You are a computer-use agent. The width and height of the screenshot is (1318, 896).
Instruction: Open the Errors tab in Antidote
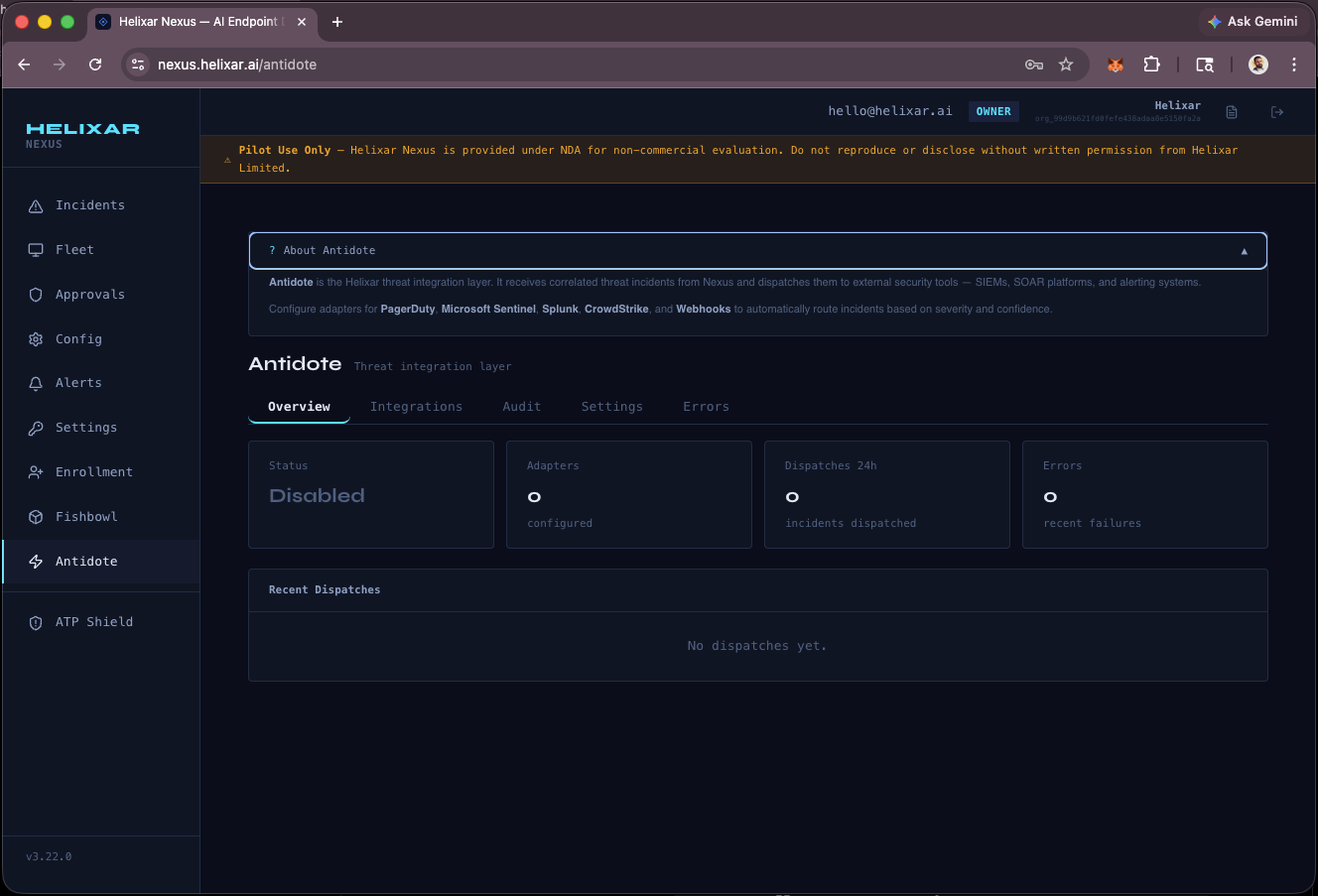[706, 406]
